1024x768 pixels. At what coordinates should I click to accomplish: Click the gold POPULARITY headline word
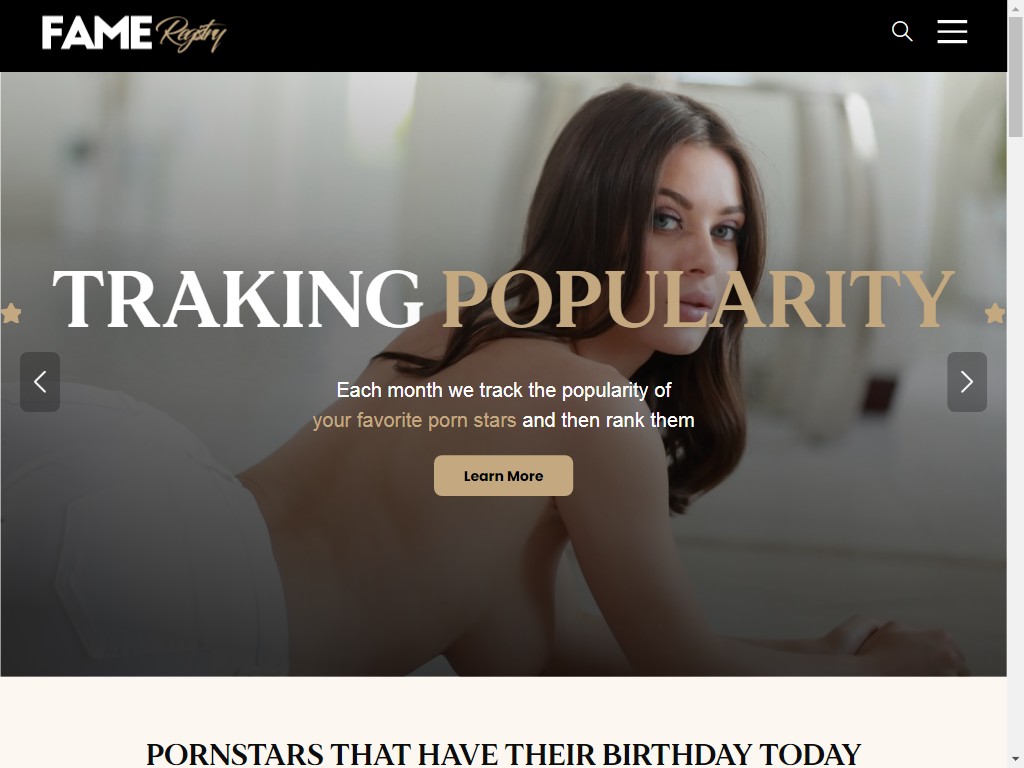point(697,298)
